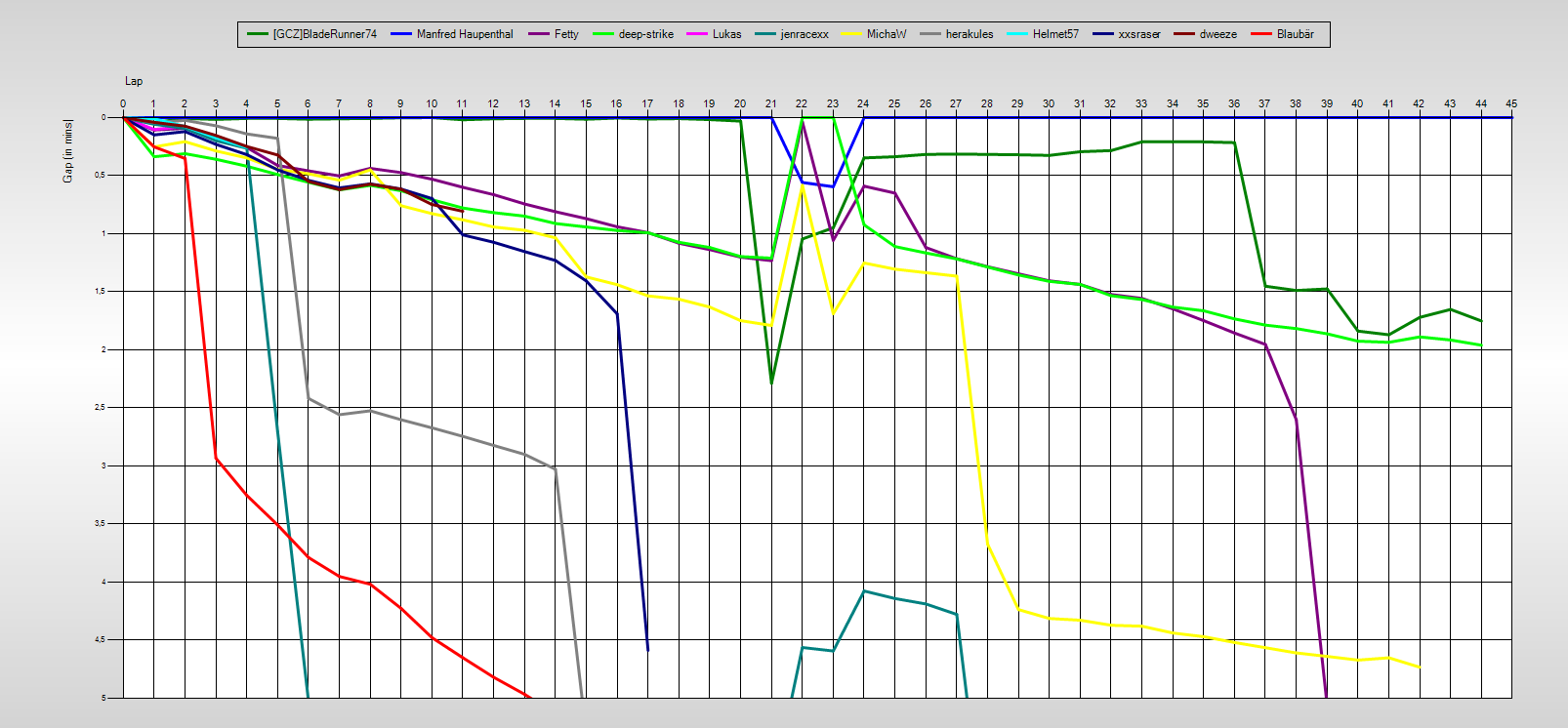Select lap 33 on the lap axis

1141,103
